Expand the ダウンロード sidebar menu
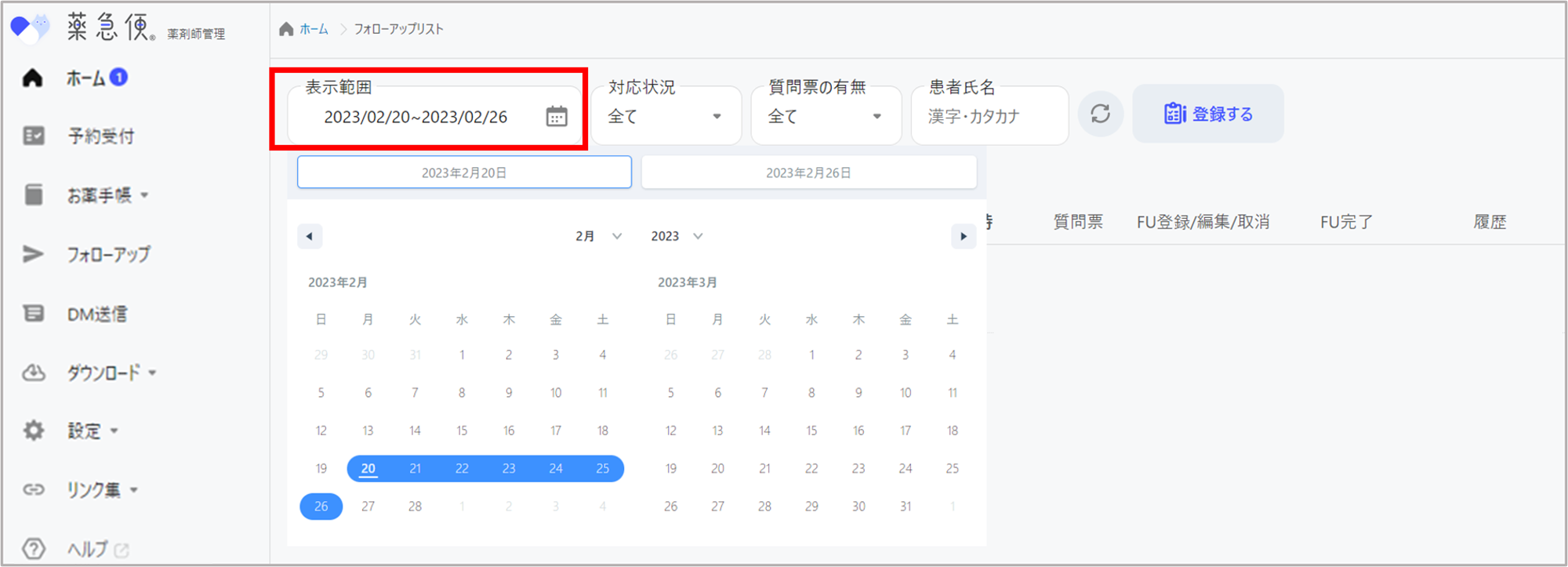 coord(111,373)
